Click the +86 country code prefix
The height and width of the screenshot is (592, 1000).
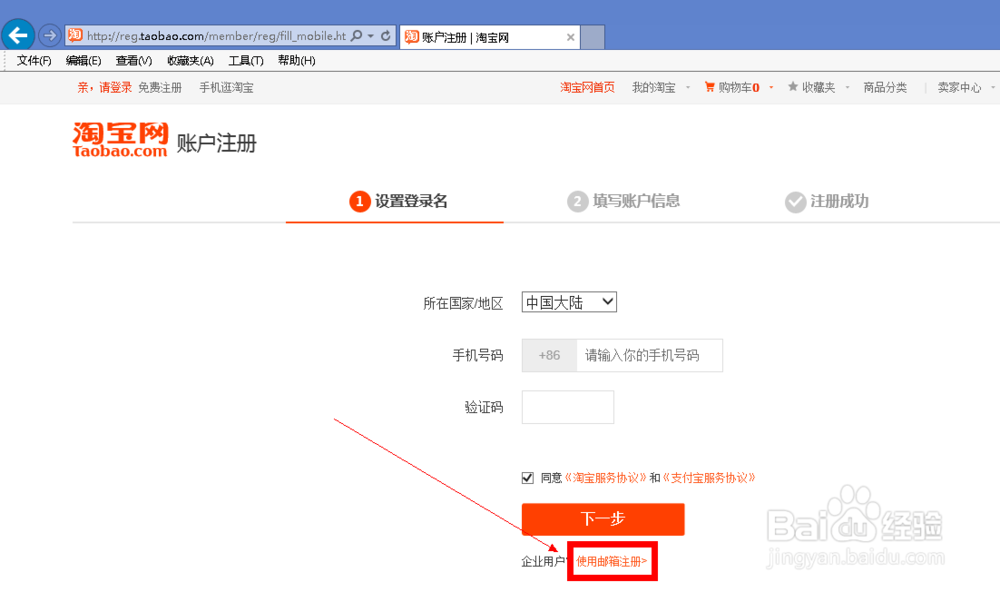click(x=549, y=355)
